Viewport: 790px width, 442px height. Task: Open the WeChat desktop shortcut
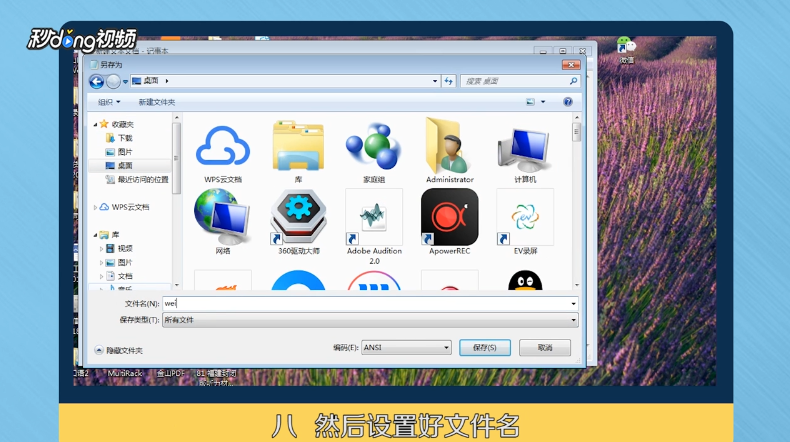click(626, 49)
